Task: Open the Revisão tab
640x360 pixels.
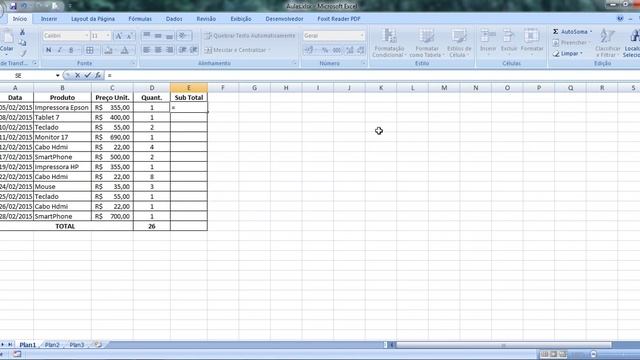Action: (x=206, y=19)
